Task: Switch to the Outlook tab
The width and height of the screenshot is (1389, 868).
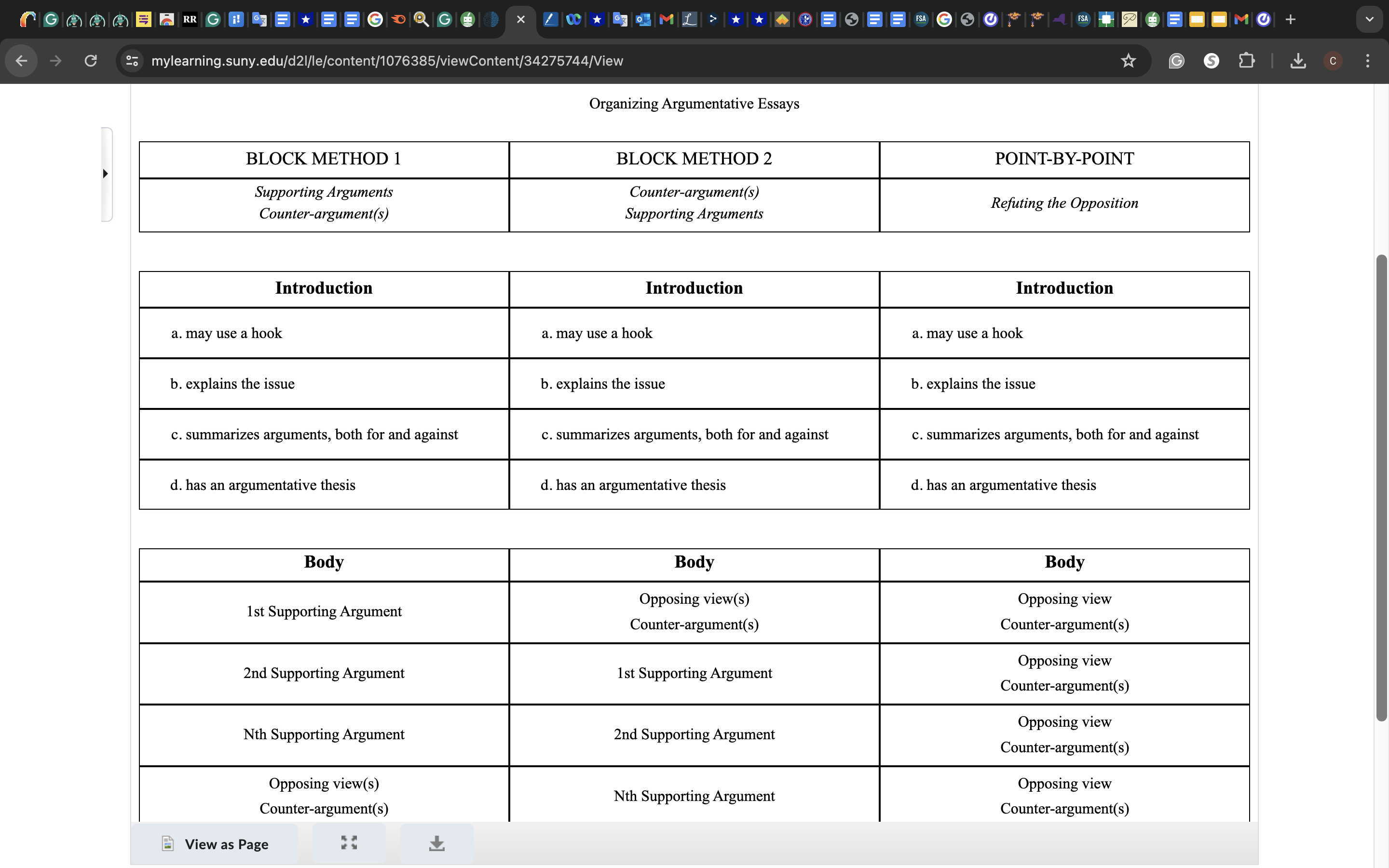Action: 643,19
